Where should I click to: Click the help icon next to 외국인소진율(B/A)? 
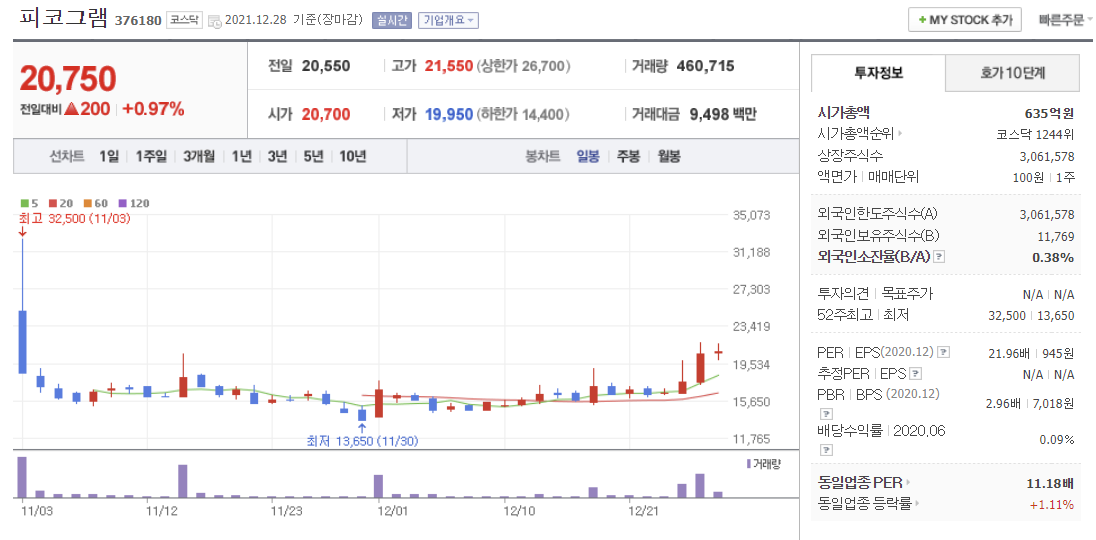[x=939, y=257]
